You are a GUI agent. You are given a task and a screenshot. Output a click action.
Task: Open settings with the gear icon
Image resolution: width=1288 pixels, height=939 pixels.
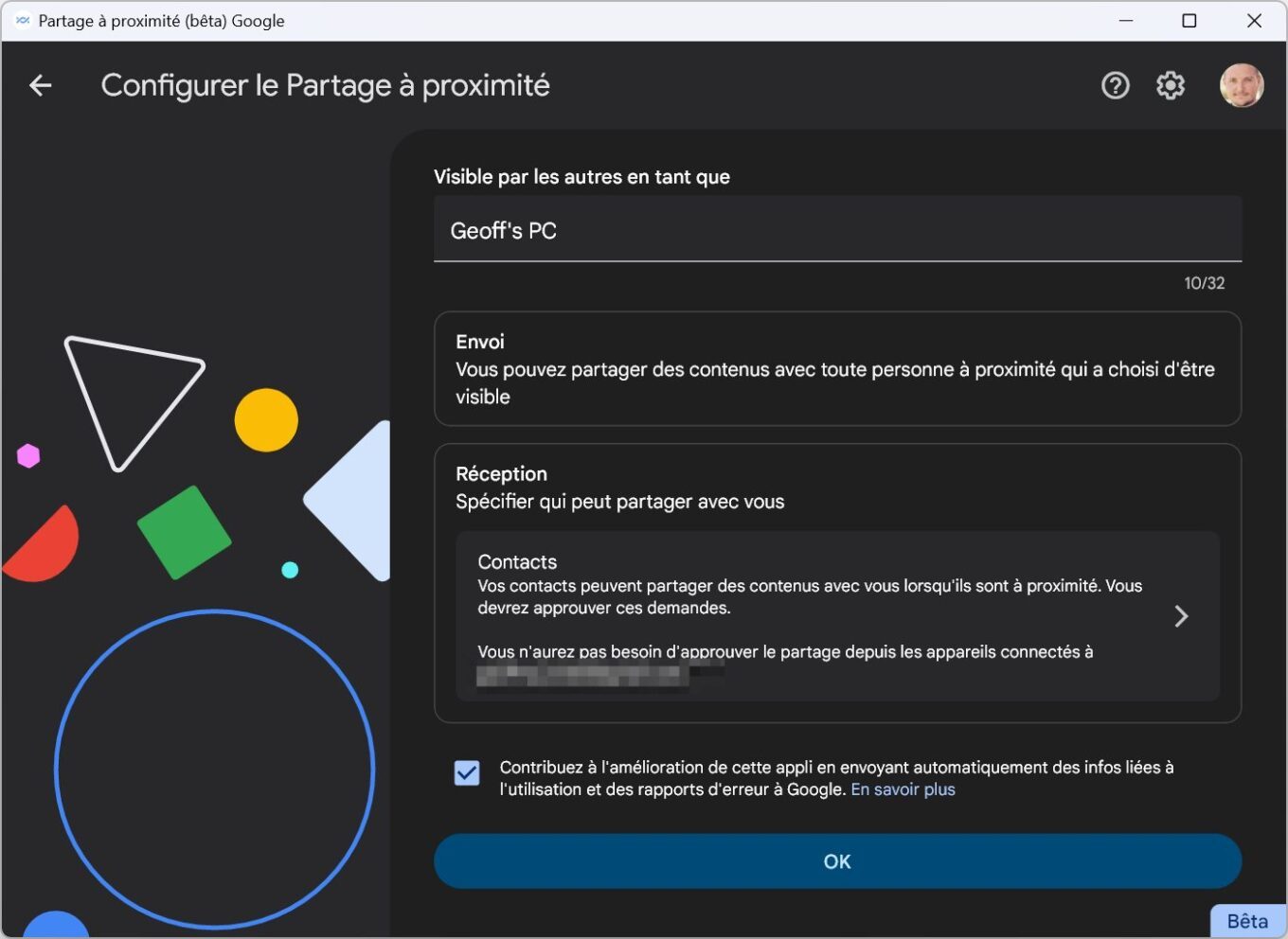[1171, 86]
